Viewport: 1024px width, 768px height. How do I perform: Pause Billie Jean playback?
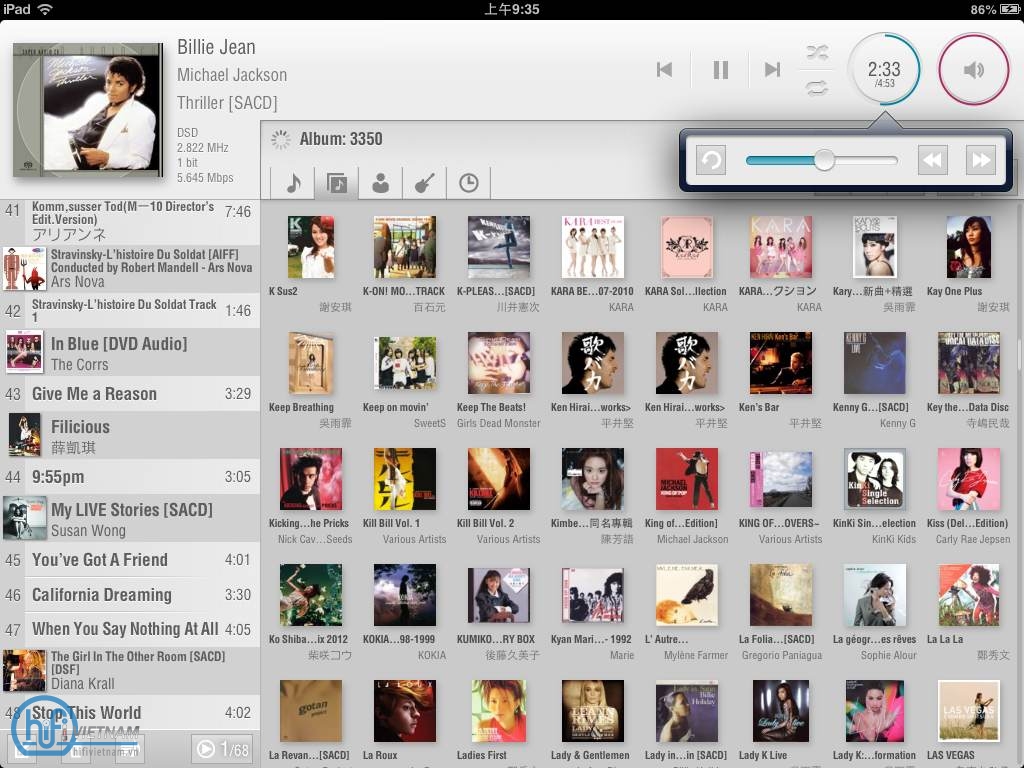pos(720,68)
